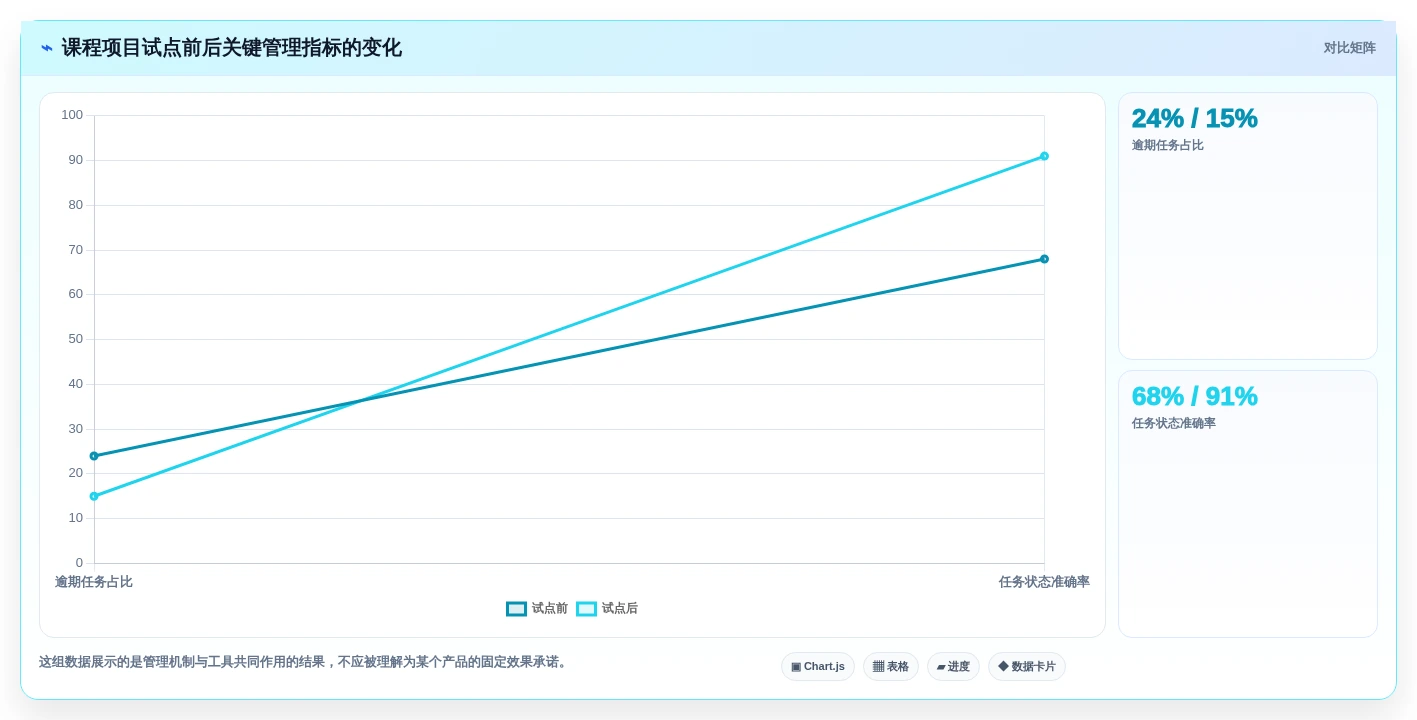Click the 68% / 91% metric value

(1194, 396)
